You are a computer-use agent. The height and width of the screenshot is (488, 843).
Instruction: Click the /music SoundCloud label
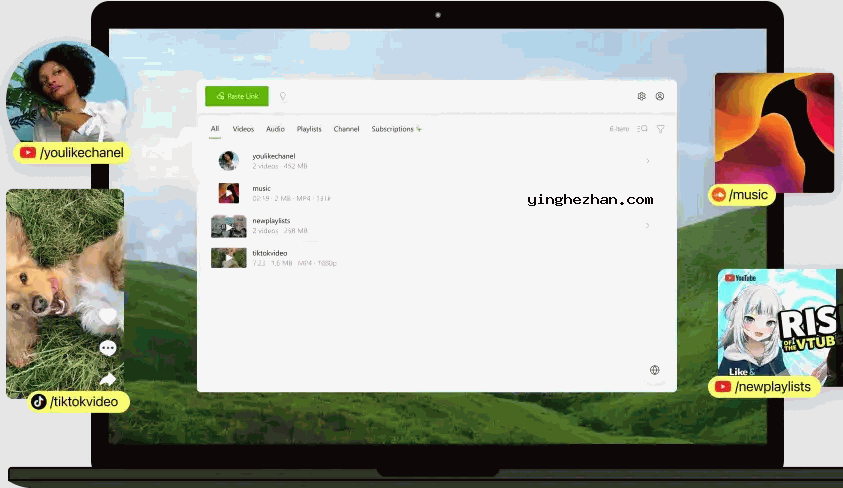pyautogui.click(x=742, y=195)
